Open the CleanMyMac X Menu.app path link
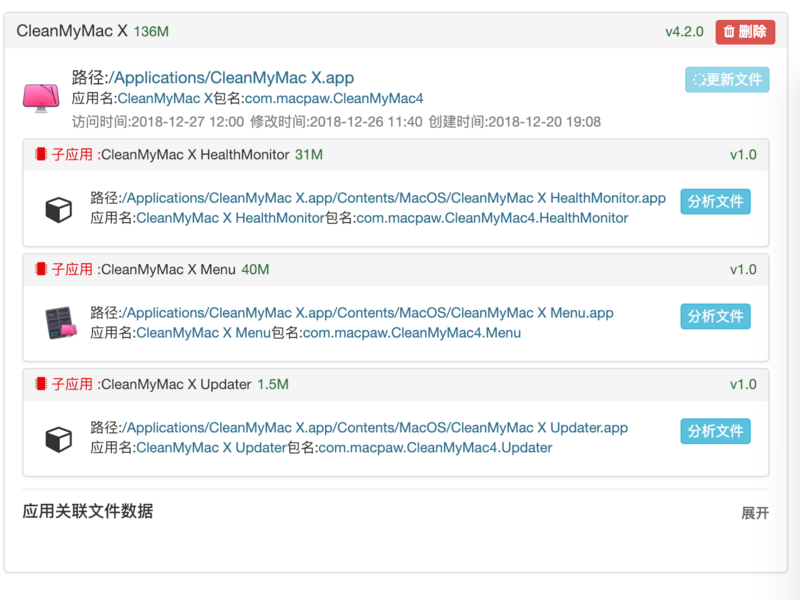Viewport: 800px width, 600px height. 370,313
